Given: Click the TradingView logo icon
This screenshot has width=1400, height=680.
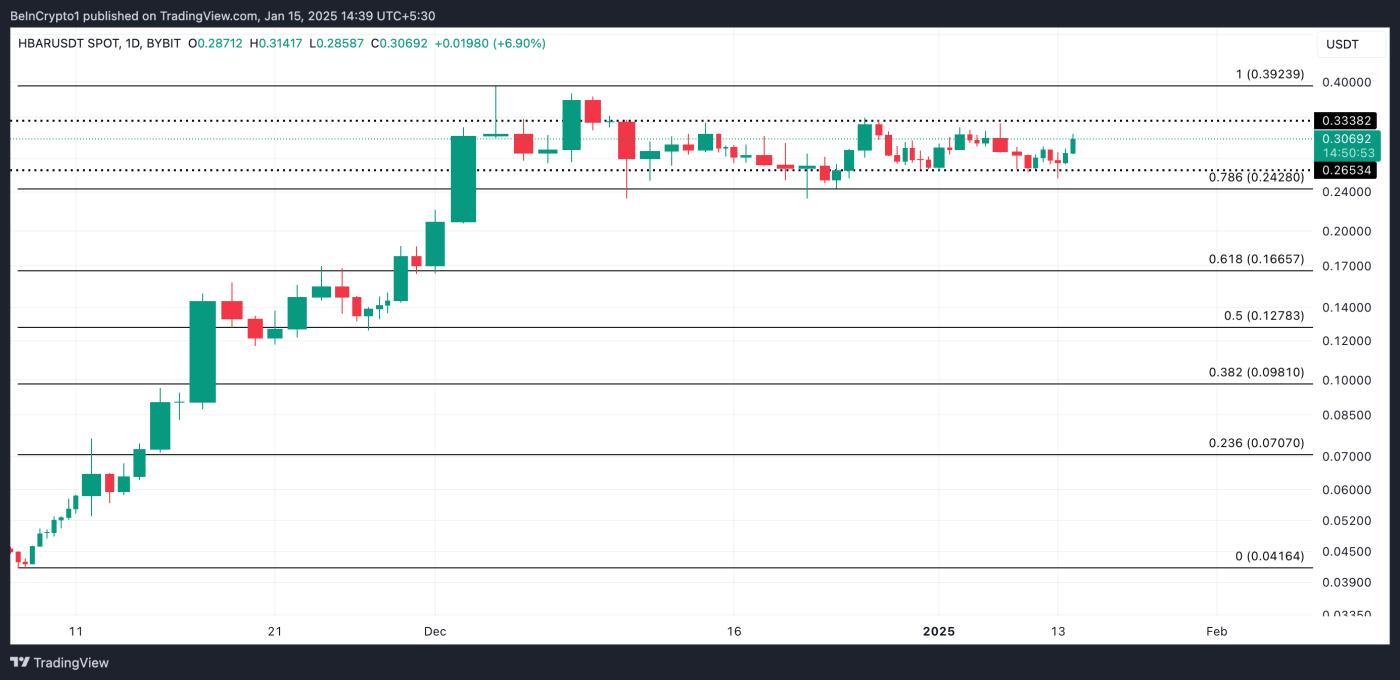Looking at the screenshot, I should tap(20, 662).
